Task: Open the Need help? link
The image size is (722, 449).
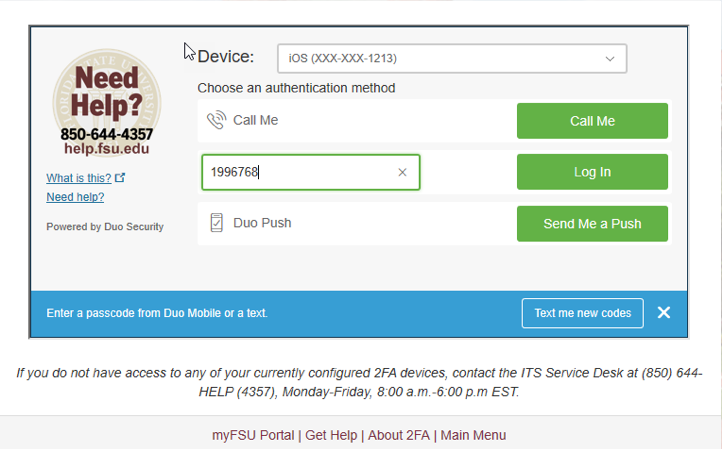Action: [x=75, y=197]
